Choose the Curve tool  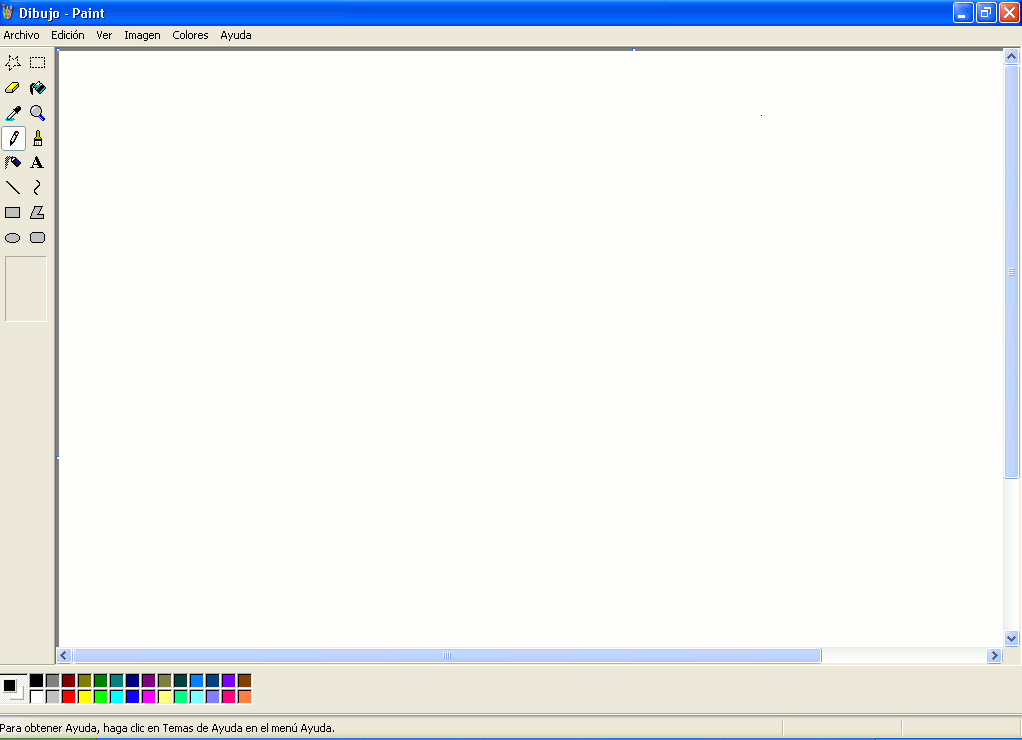pos(37,187)
